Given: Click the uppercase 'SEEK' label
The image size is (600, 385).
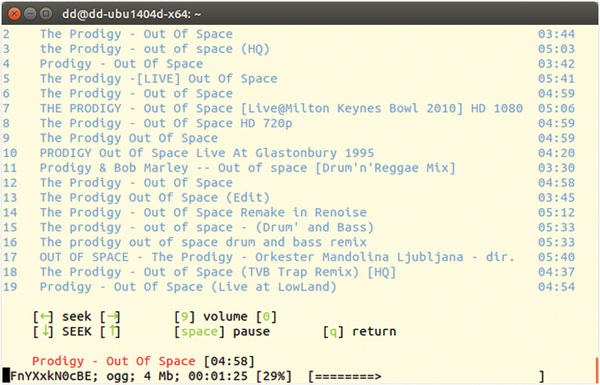Looking at the screenshot, I should 77,331.
